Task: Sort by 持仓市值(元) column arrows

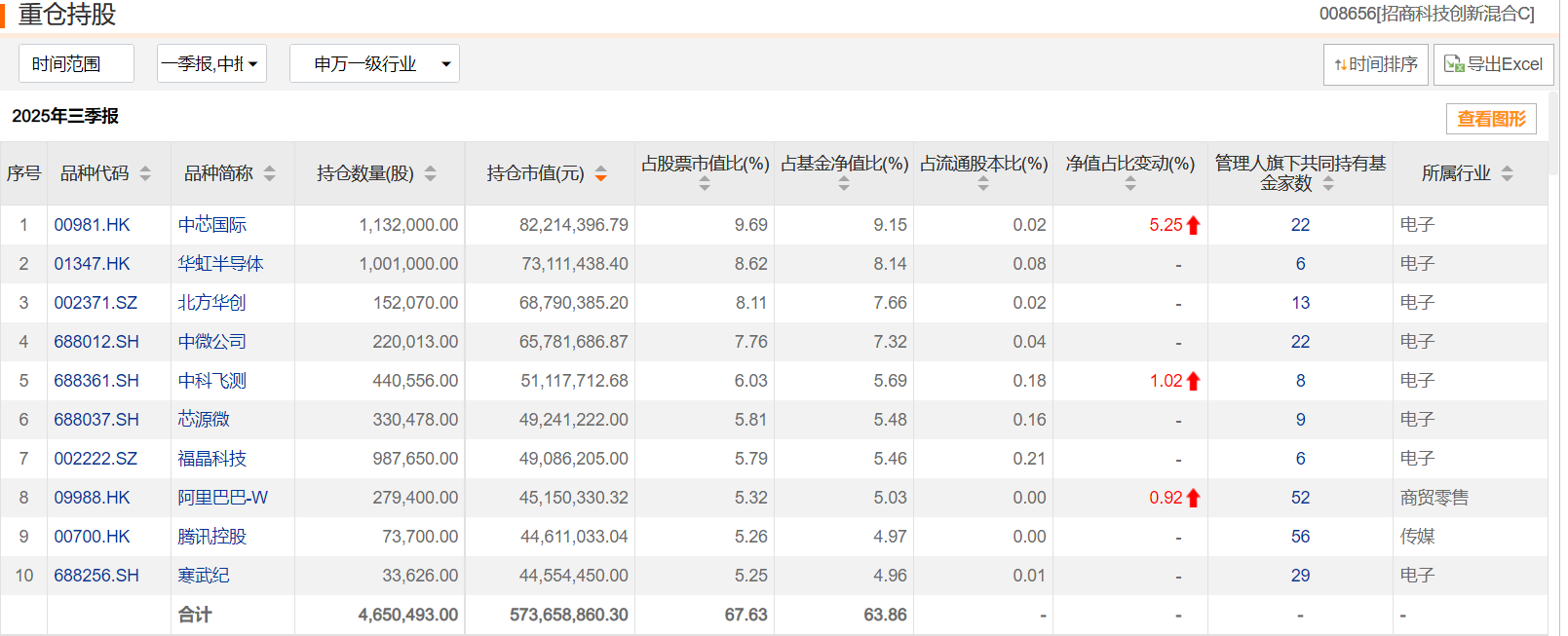Action: click(601, 173)
